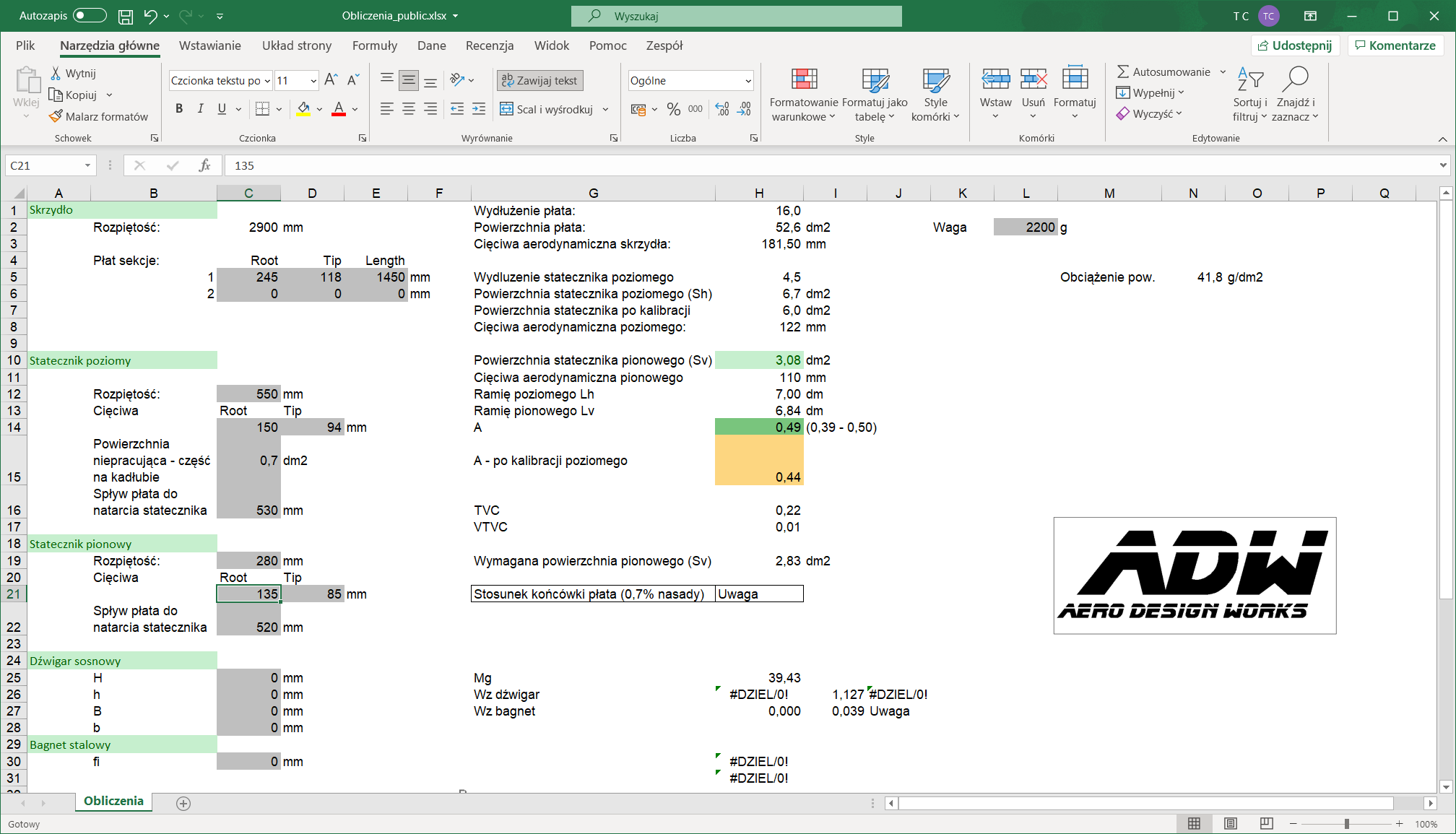Viewport: 1456px width, 834px height.
Task: Click the Borders icon
Action: coord(262,109)
